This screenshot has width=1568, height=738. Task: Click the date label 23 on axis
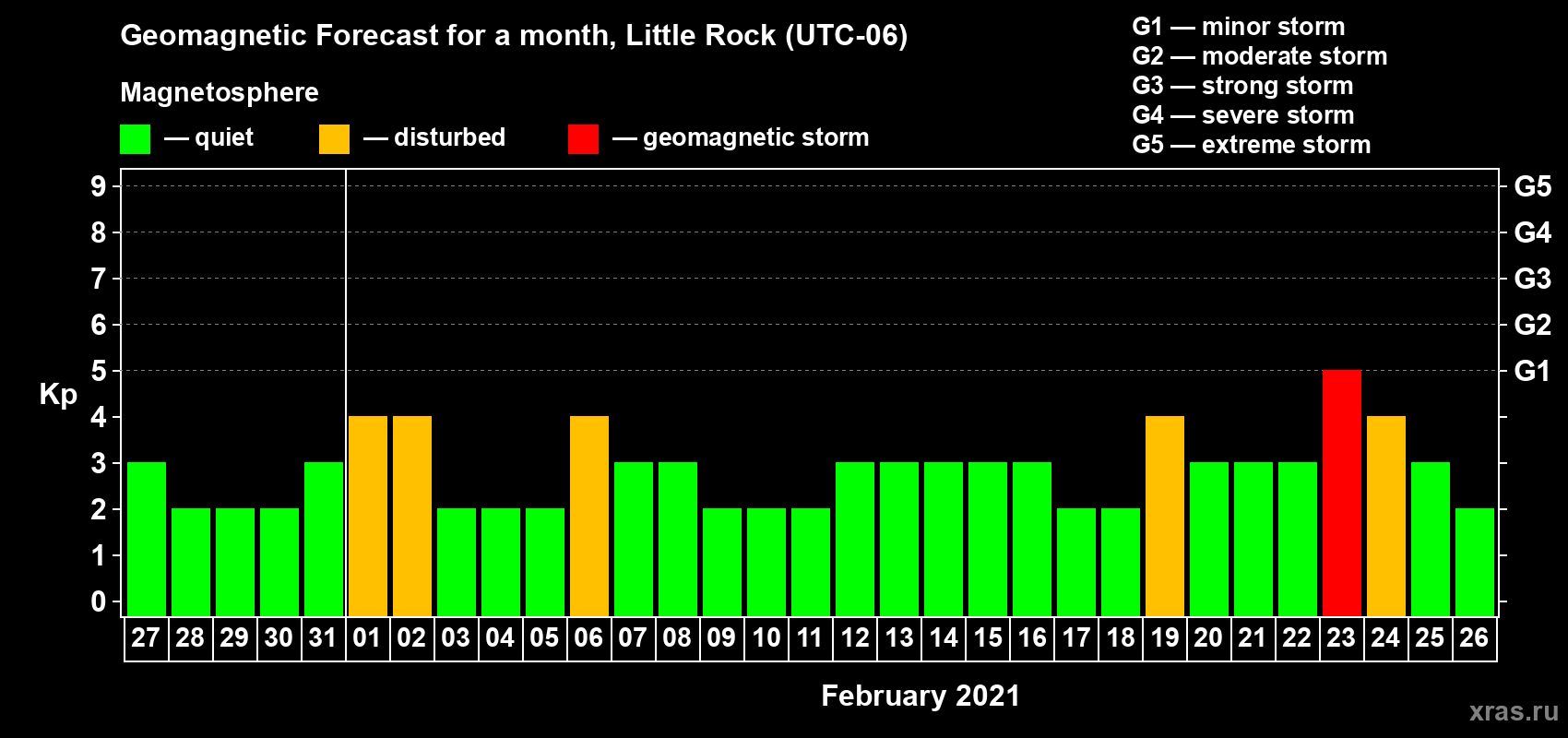click(x=1341, y=638)
